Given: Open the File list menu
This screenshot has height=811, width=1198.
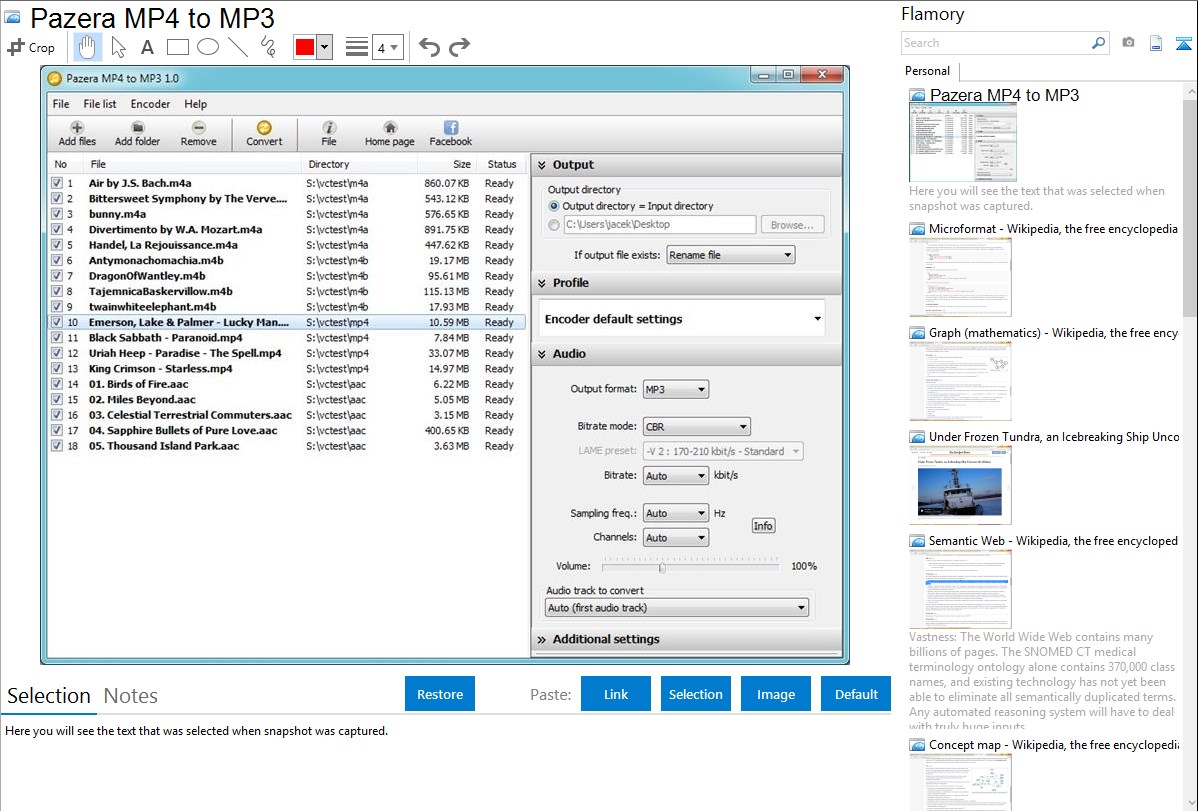Looking at the screenshot, I should point(99,104).
